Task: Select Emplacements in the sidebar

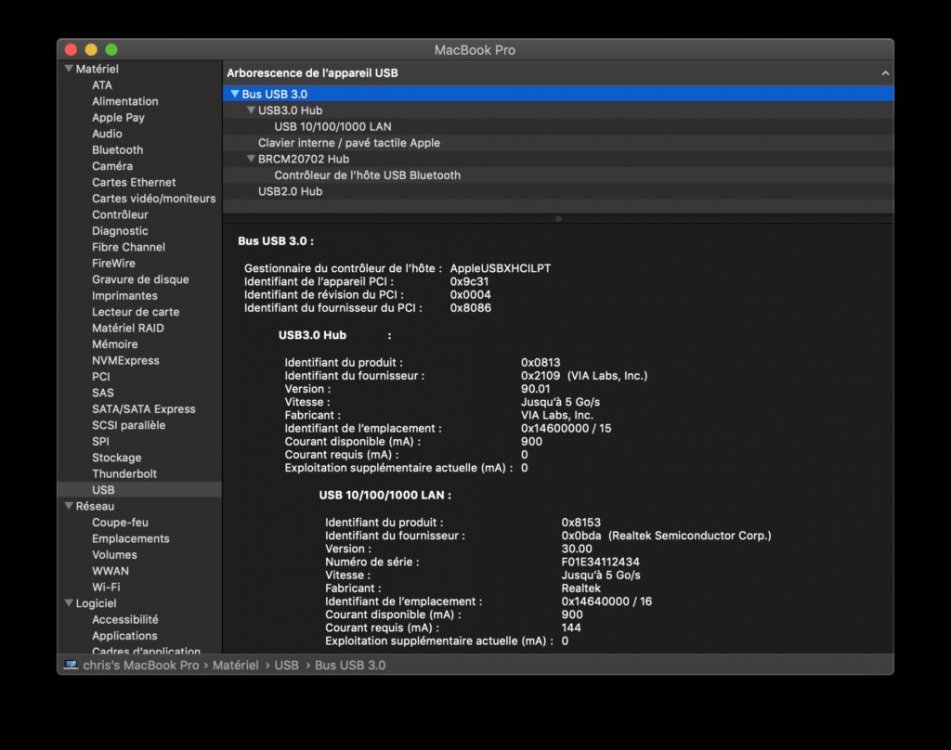Action: [x=130, y=538]
